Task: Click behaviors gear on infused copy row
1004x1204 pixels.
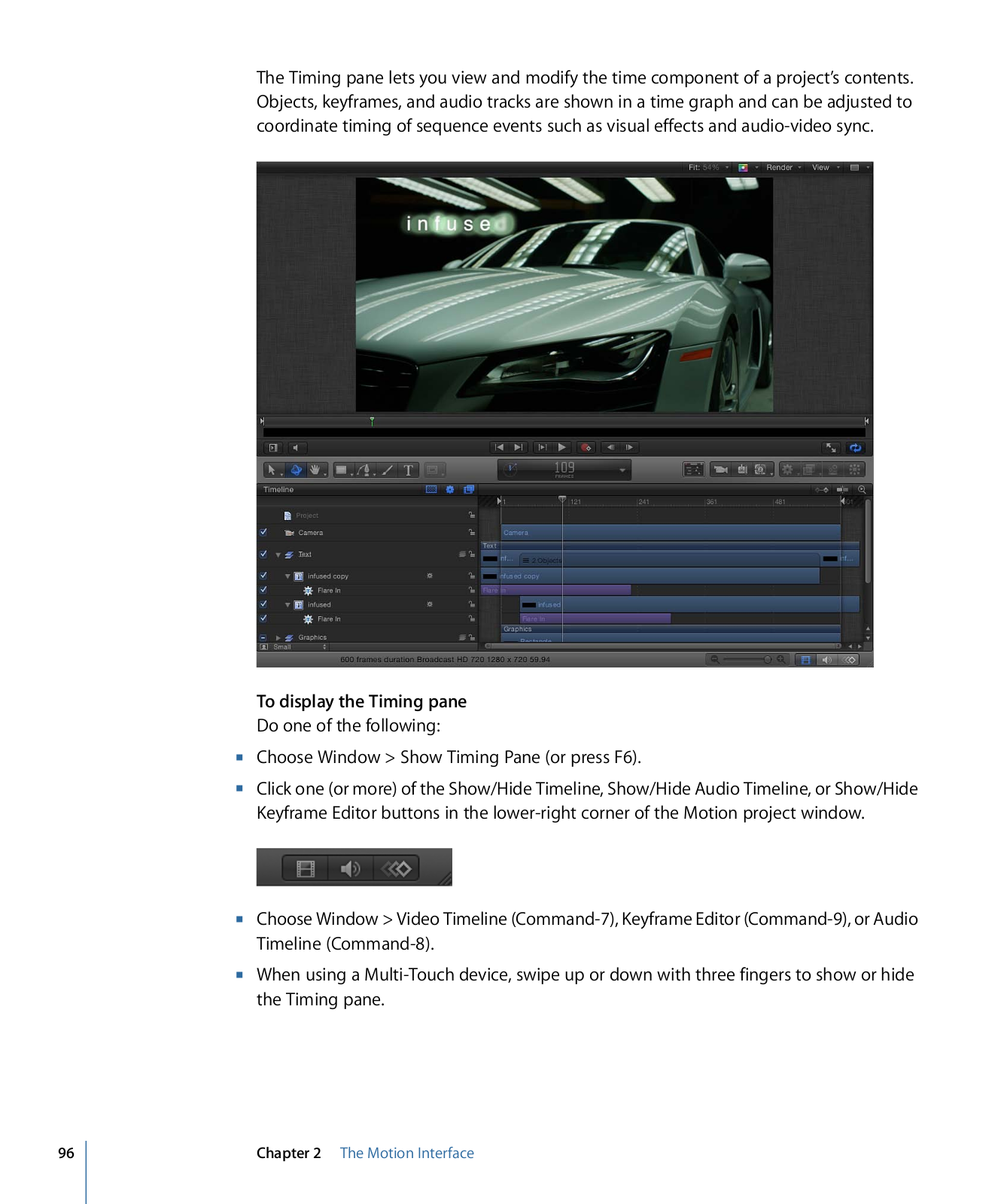Action: pyautogui.click(x=430, y=576)
